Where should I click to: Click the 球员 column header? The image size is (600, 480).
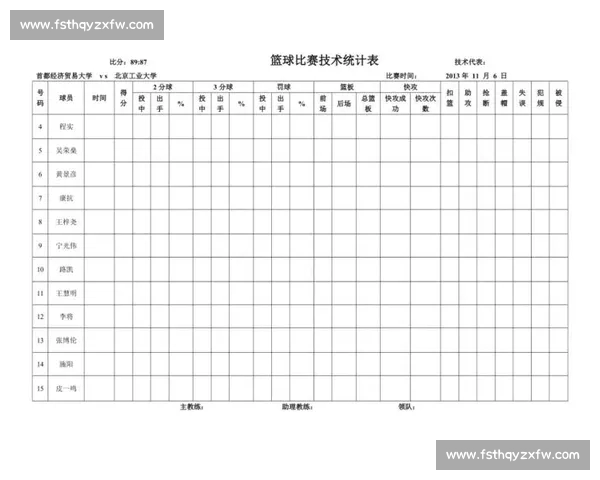[x=66, y=98]
